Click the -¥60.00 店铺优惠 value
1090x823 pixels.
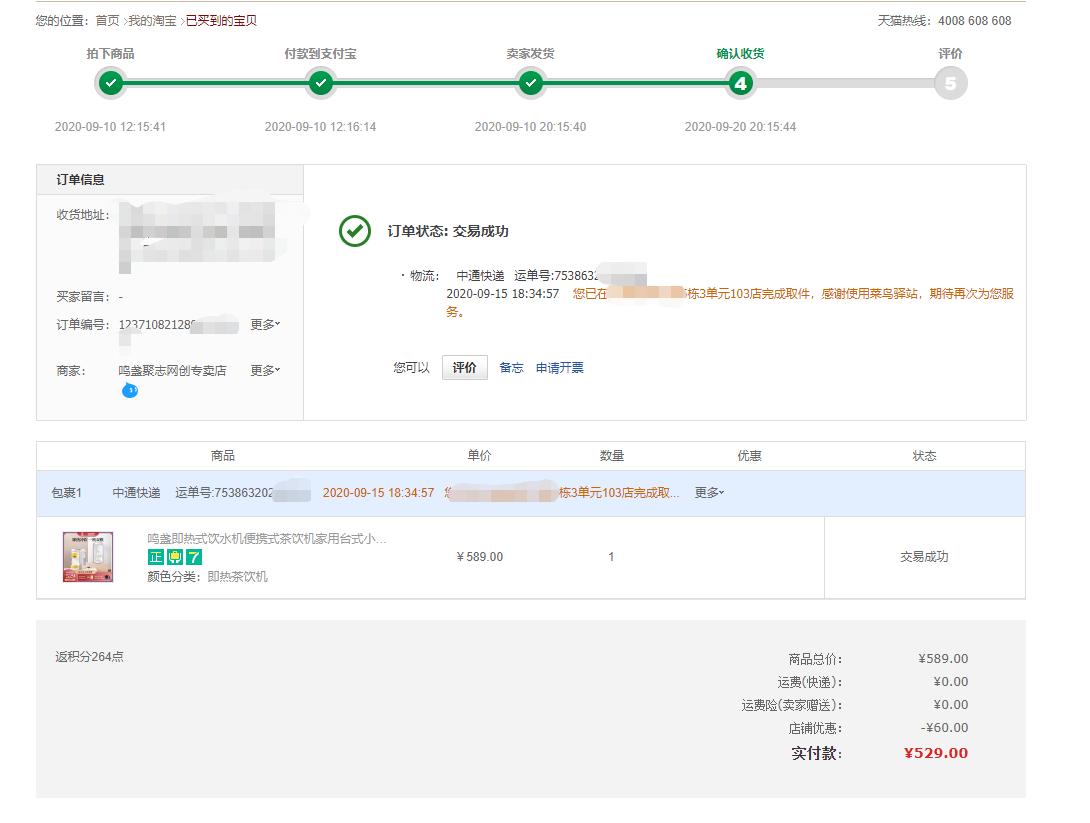coord(944,728)
